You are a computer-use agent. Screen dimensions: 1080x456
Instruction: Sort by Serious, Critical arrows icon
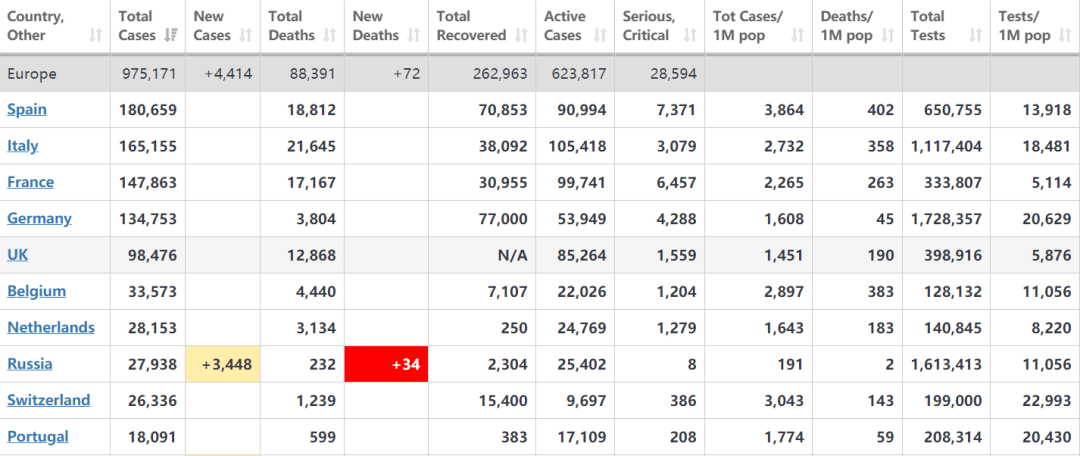pyautogui.click(x=690, y=36)
